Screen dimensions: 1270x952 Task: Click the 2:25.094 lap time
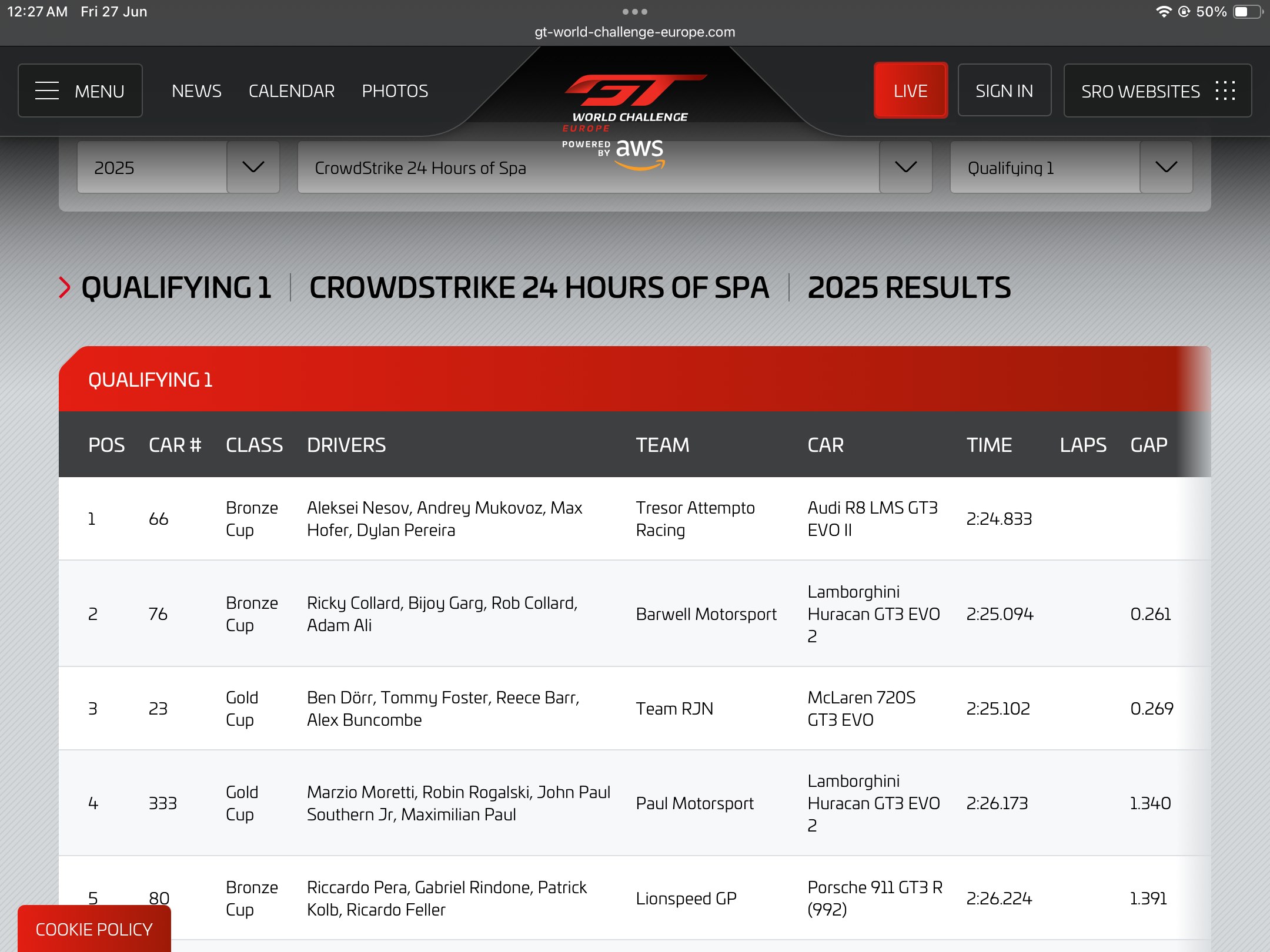(x=1000, y=614)
